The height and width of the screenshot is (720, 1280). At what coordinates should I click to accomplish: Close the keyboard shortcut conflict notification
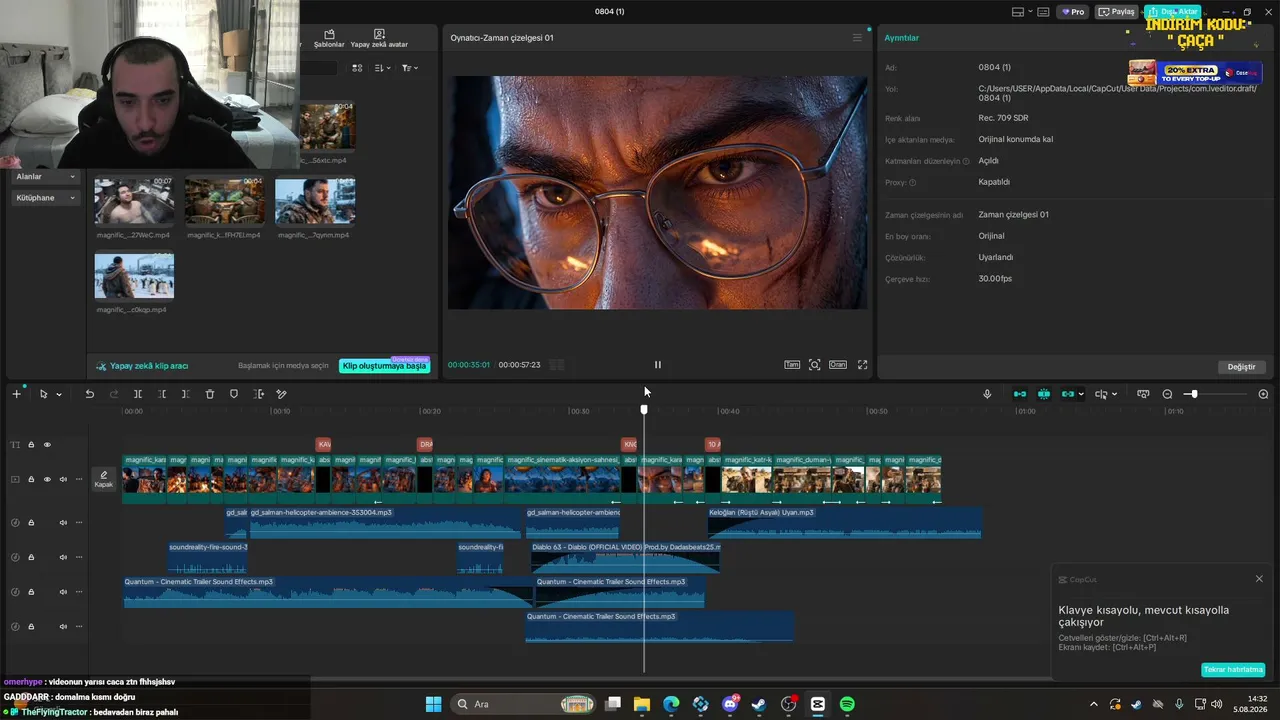1259,579
